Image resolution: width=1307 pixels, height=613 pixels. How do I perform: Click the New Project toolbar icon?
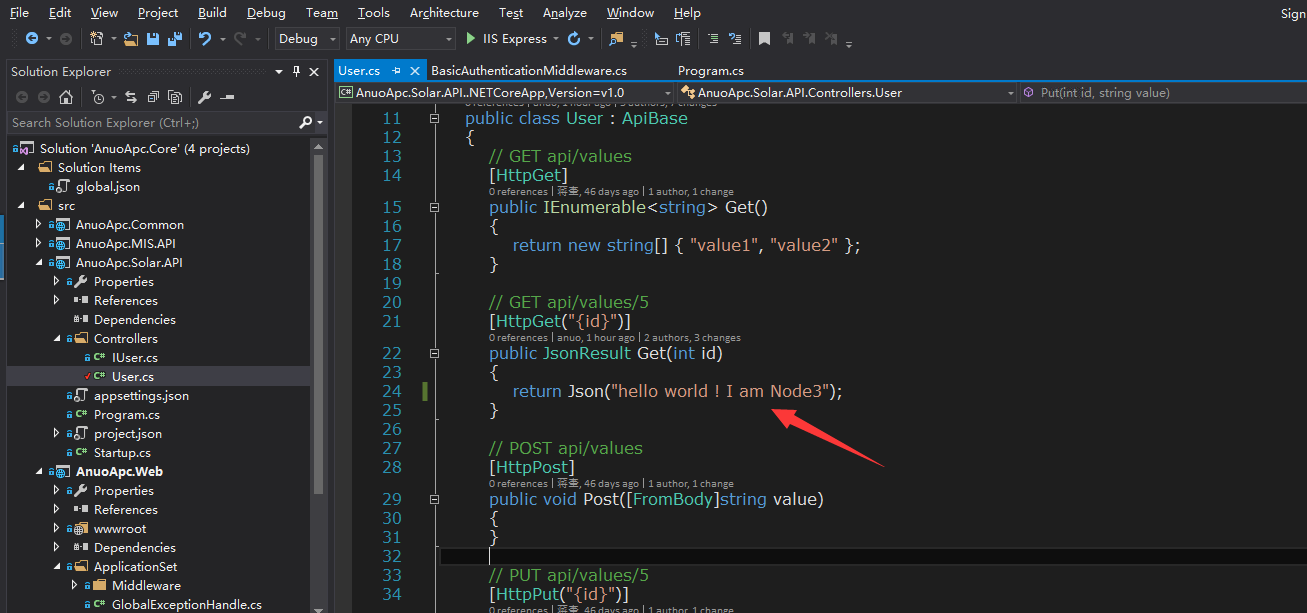[x=97, y=38]
